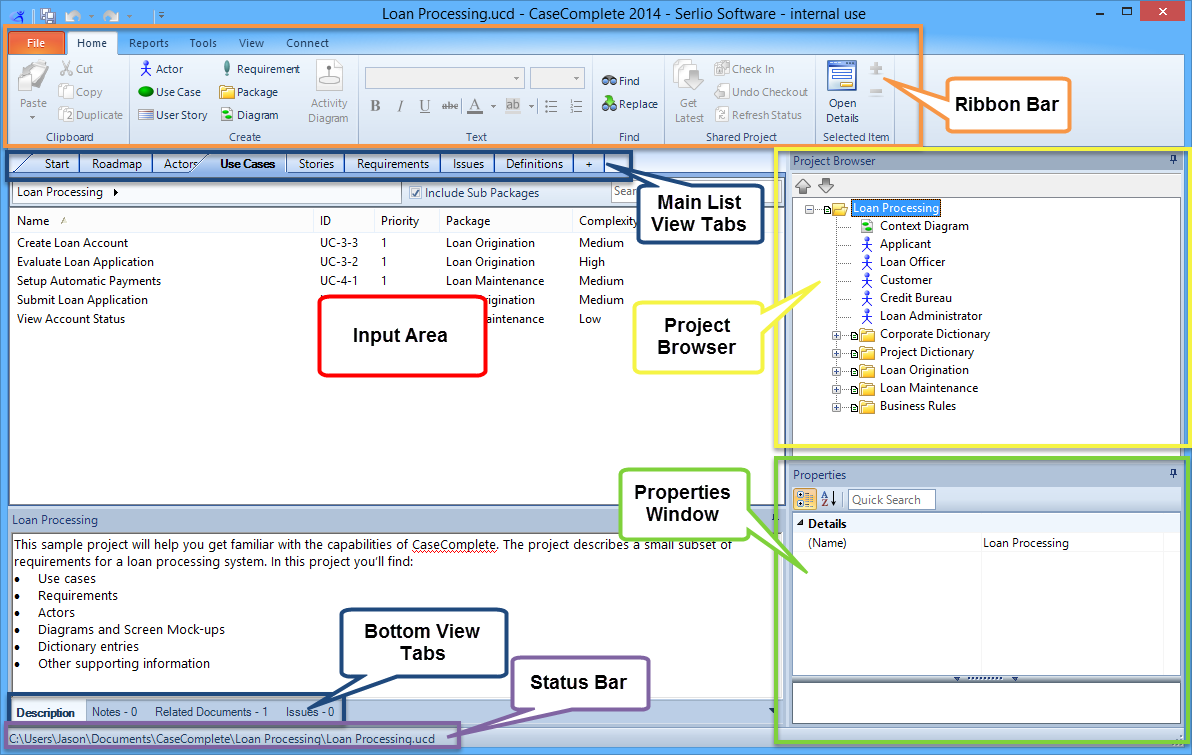Select the Create Loan Account use case
The width and height of the screenshot is (1192, 755).
pyautogui.click(x=72, y=243)
